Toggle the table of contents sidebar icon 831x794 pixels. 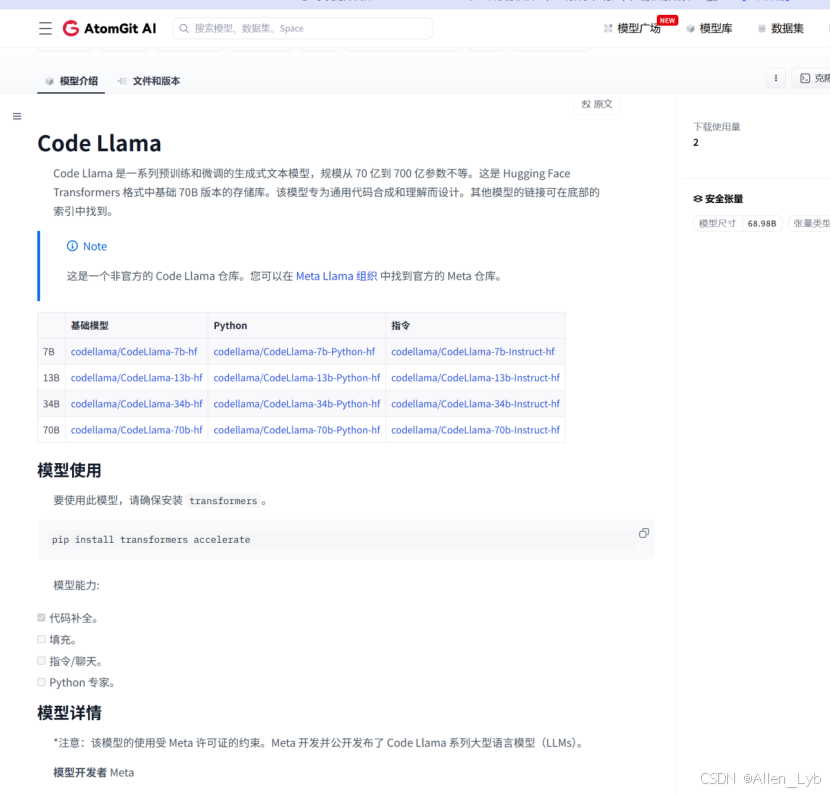[x=17, y=116]
